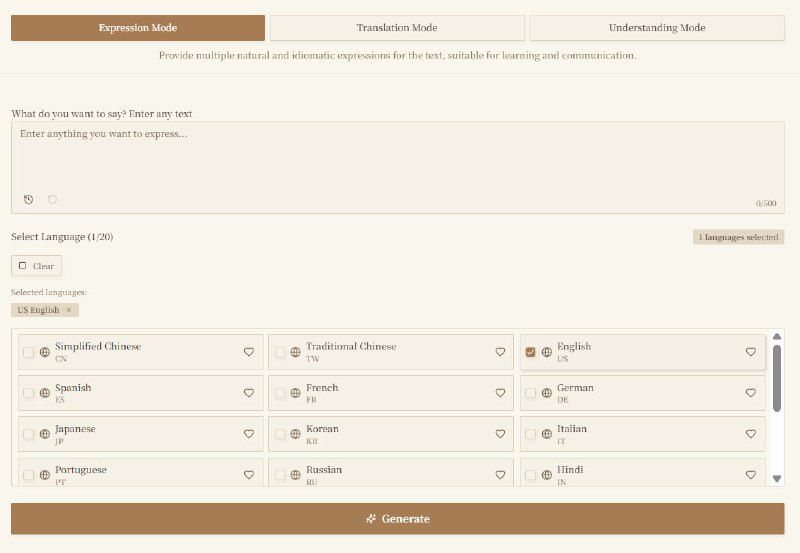Click the heart icon on the Spanish row

(249, 393)
